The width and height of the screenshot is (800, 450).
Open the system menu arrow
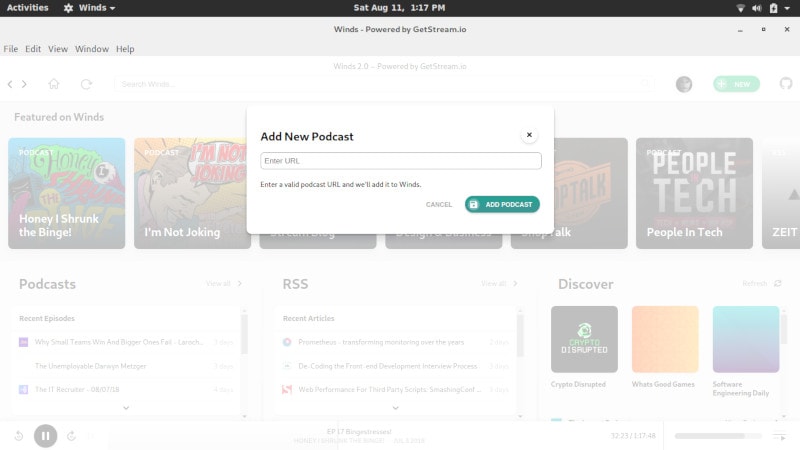click(787, 8)
